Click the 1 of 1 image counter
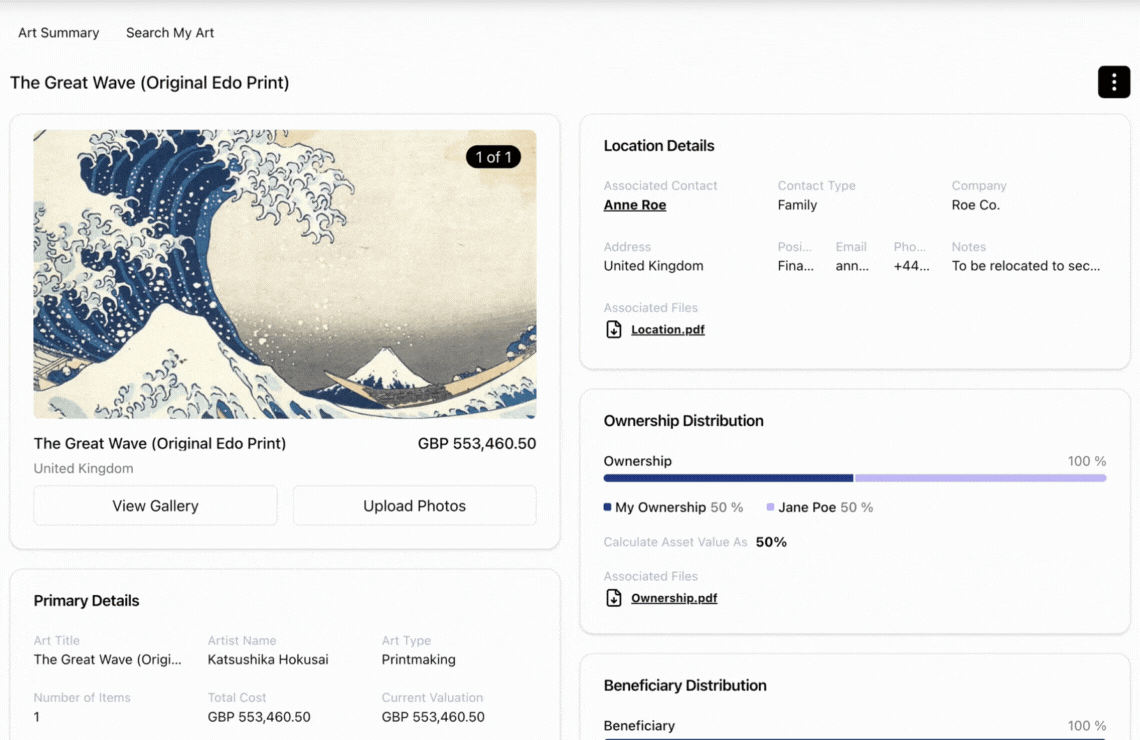Viewport: 1140px width, 740px height. click(x=494, y=157)
